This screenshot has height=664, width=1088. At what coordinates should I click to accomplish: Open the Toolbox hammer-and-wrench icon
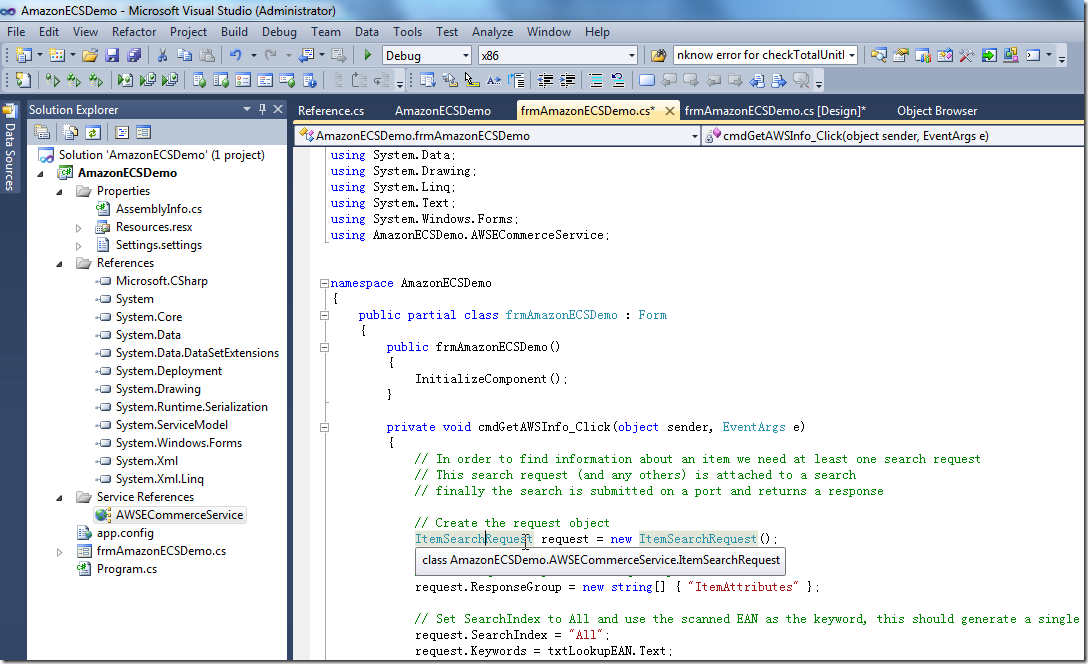[966, 56]
